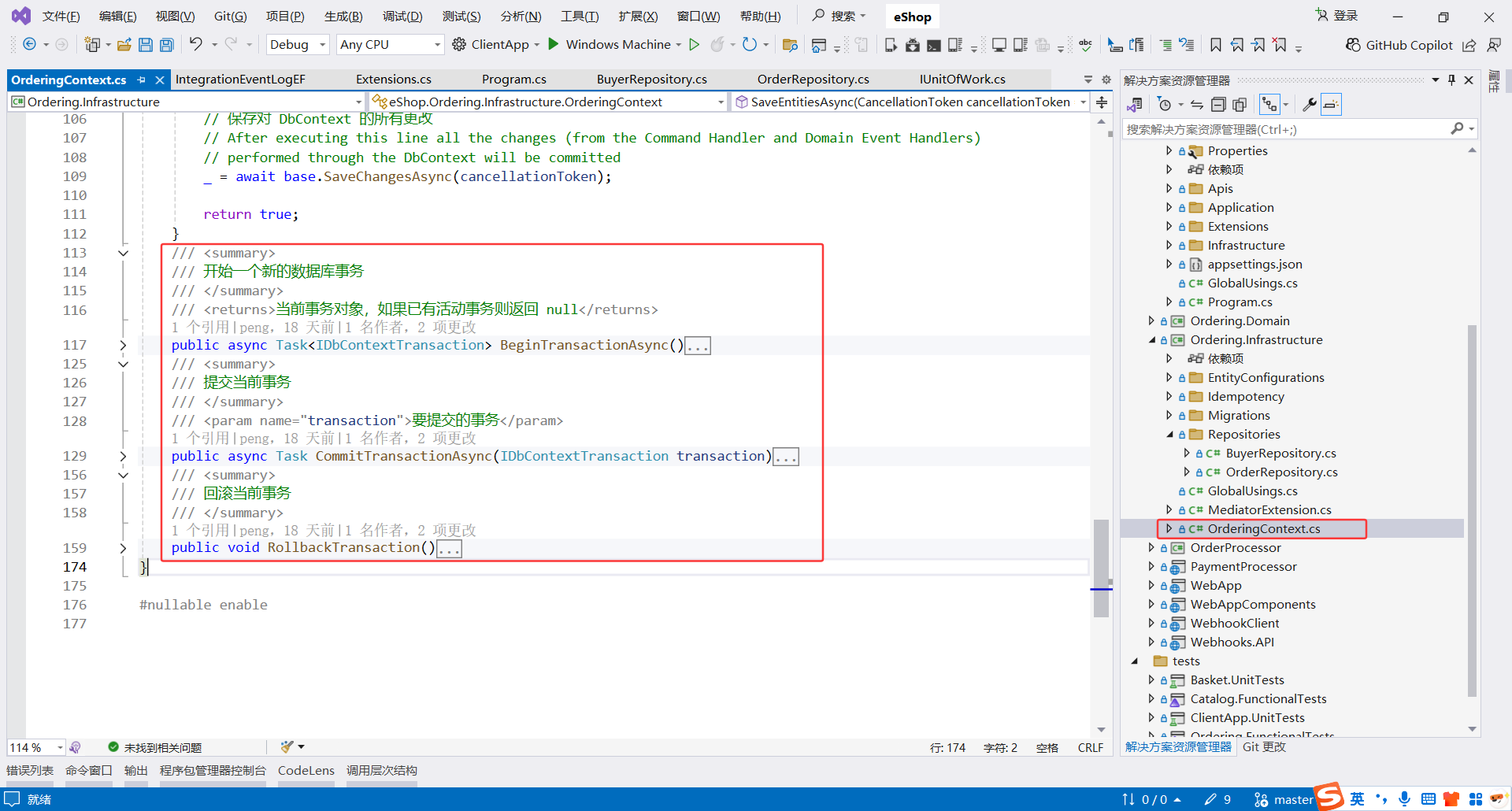The width and height of the screenshot is (1512, 811).
Task: Select OrderingContext.cs in Solution Explorer
Action: click(1263, 529)
